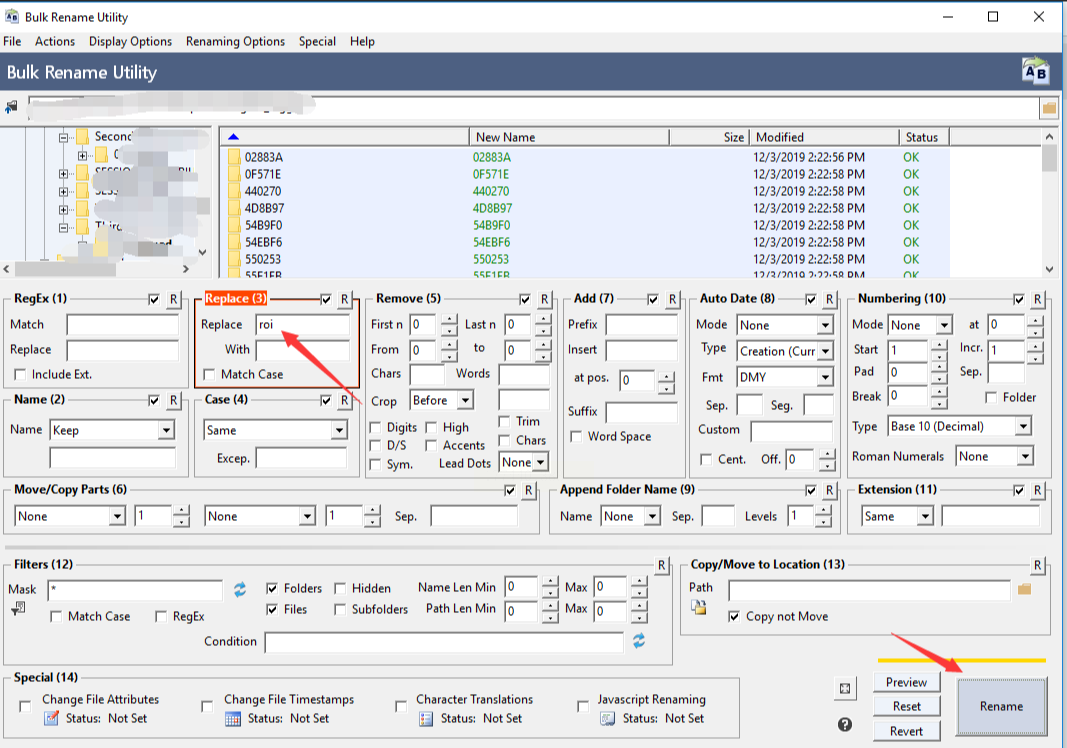Open the Special menu

317,41
